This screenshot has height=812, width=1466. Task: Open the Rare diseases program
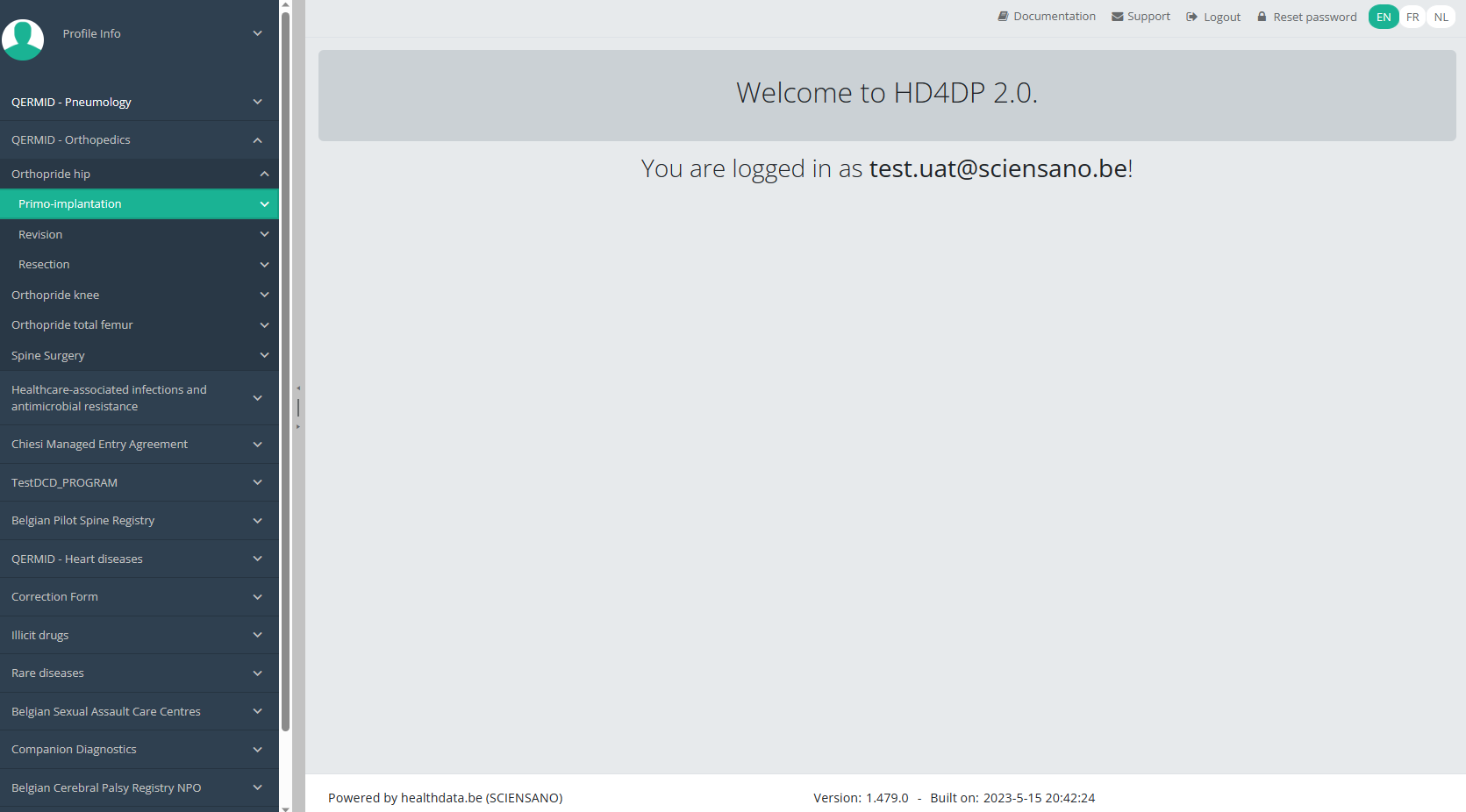click(x=48, y=673)
